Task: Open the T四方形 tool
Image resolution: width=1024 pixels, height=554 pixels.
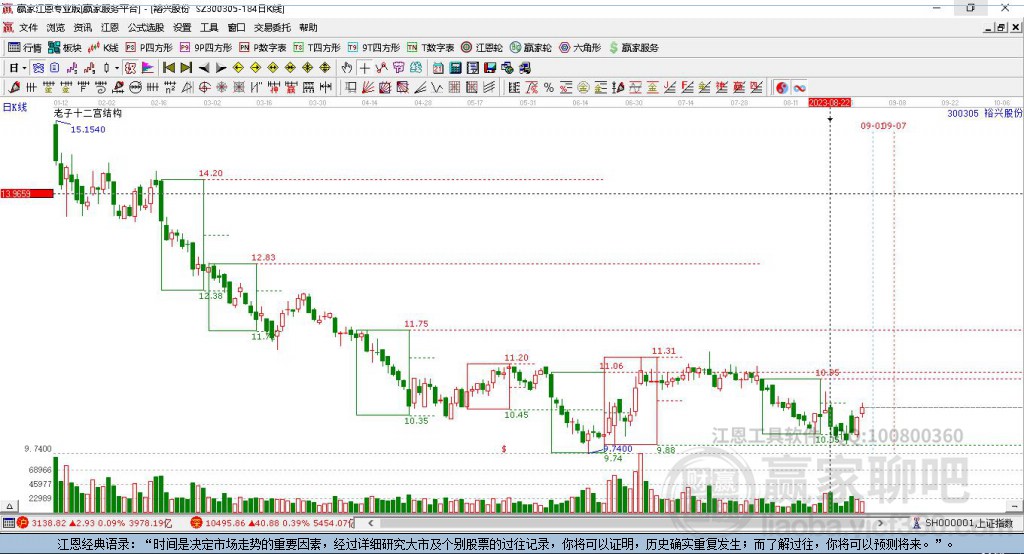Action: (x=317, y=47)
